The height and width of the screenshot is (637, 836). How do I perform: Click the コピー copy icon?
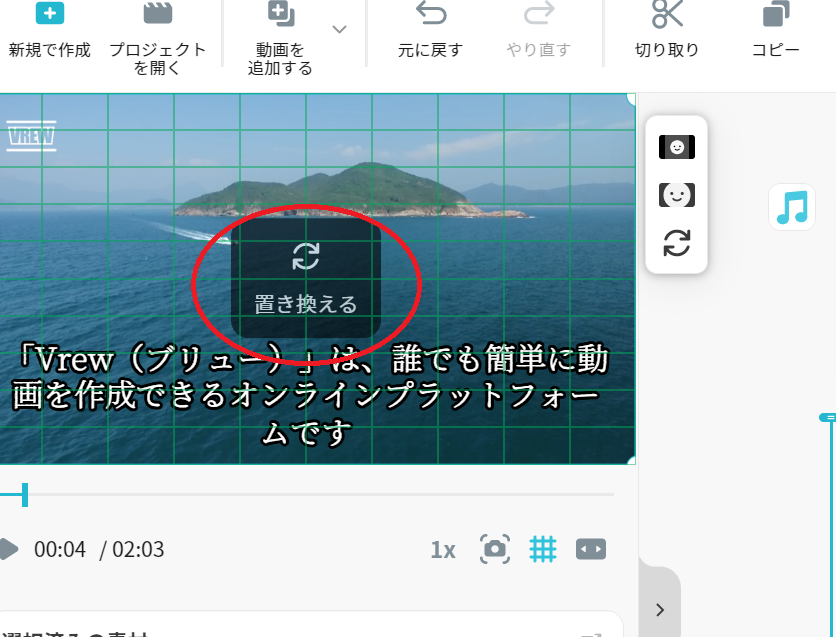click(x=776, y=14)
